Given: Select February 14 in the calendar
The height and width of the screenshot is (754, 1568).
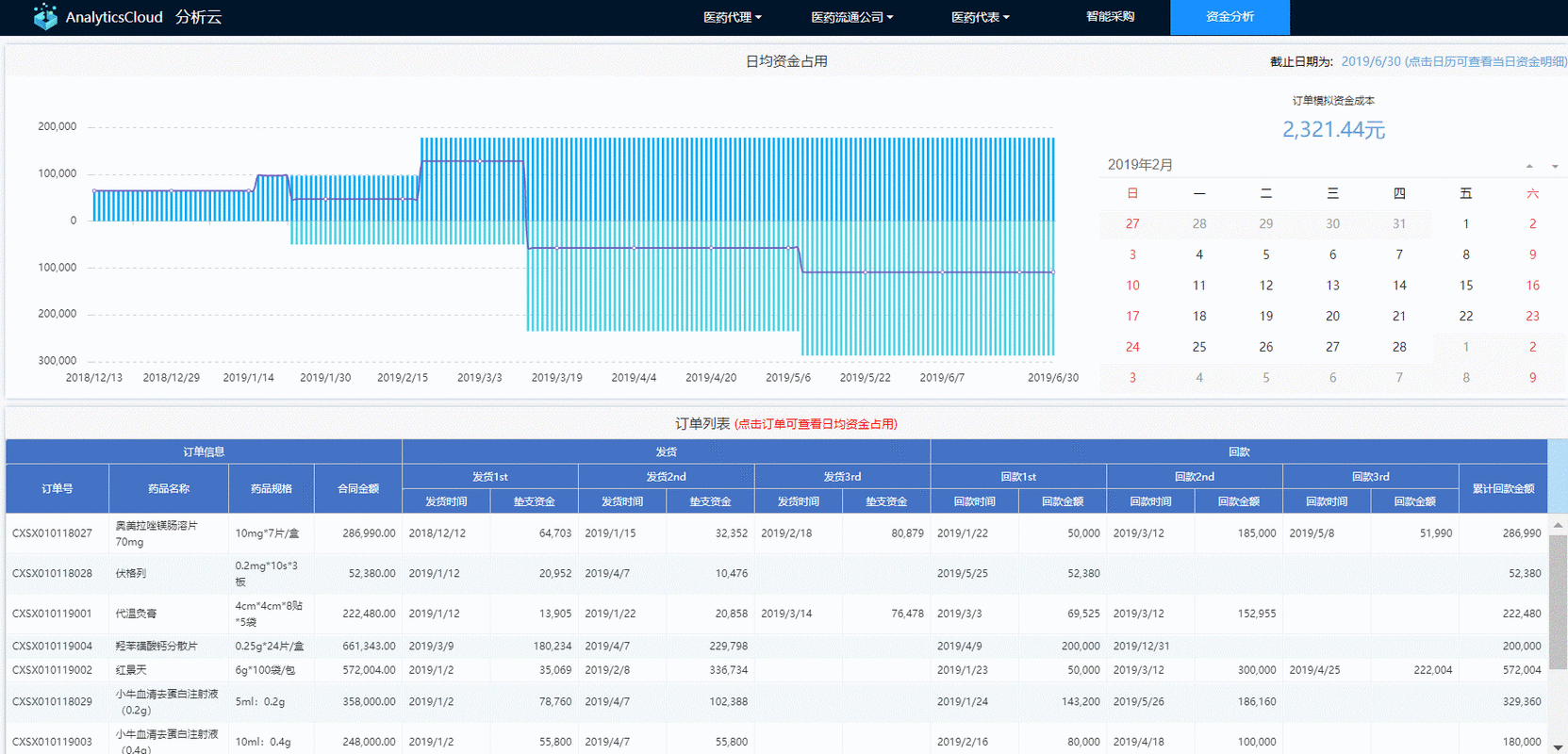Looking at the screenshot, I should [1399, 286].
